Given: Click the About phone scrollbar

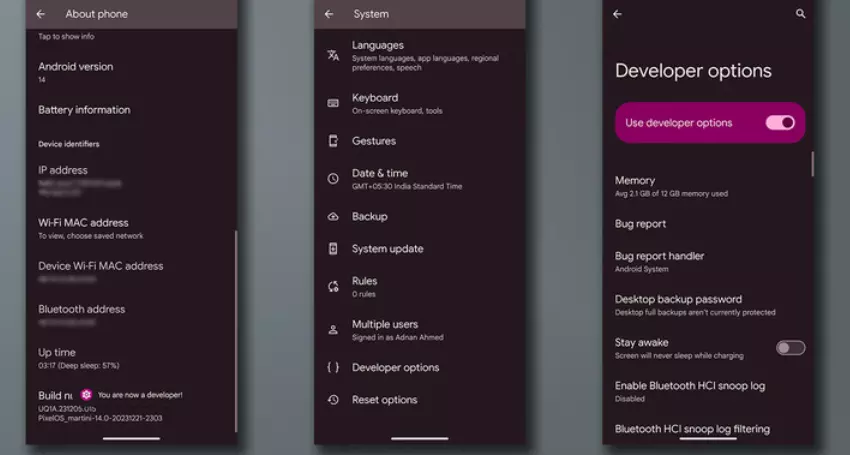Looking at the screenshot, I should pyautogui.click(x=236, y=331).
